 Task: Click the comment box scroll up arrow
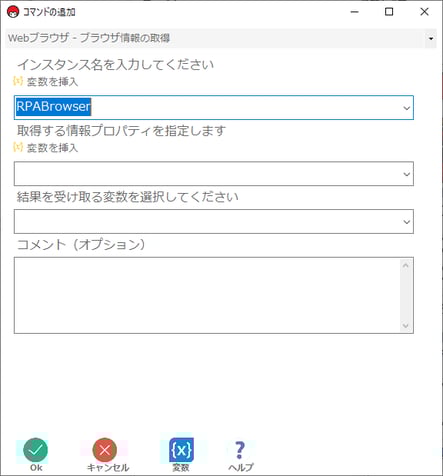pyautogui.click(x=406, y=265)
